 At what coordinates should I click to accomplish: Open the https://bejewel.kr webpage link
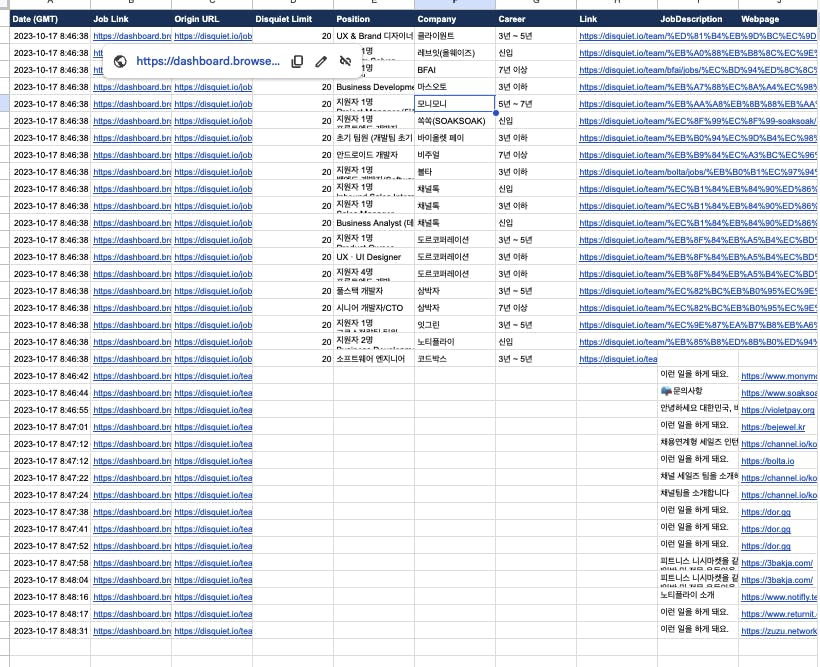(x=773, y=427)
